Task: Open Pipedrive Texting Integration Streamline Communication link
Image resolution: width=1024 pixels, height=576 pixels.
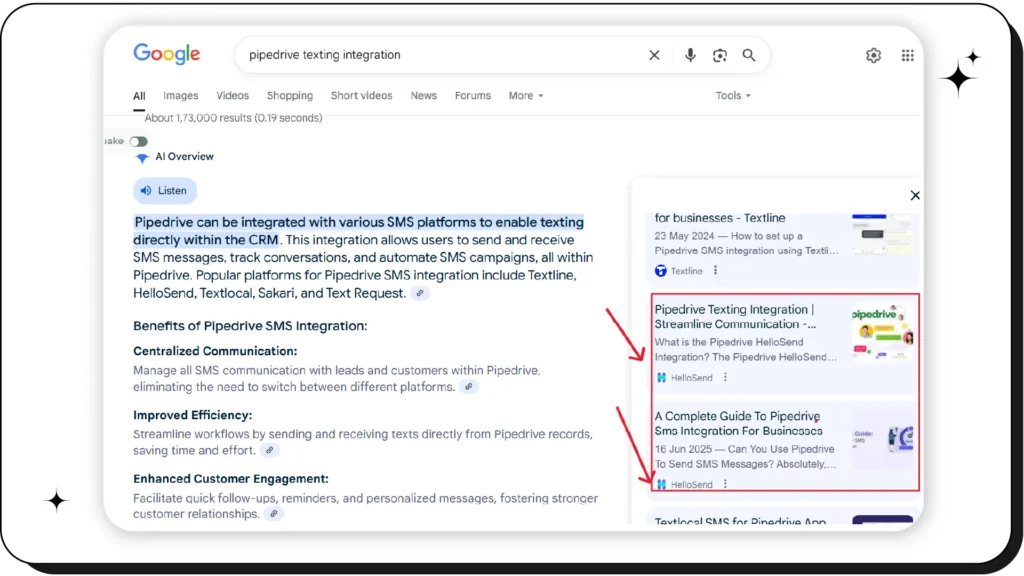Action: coord(735,317)
